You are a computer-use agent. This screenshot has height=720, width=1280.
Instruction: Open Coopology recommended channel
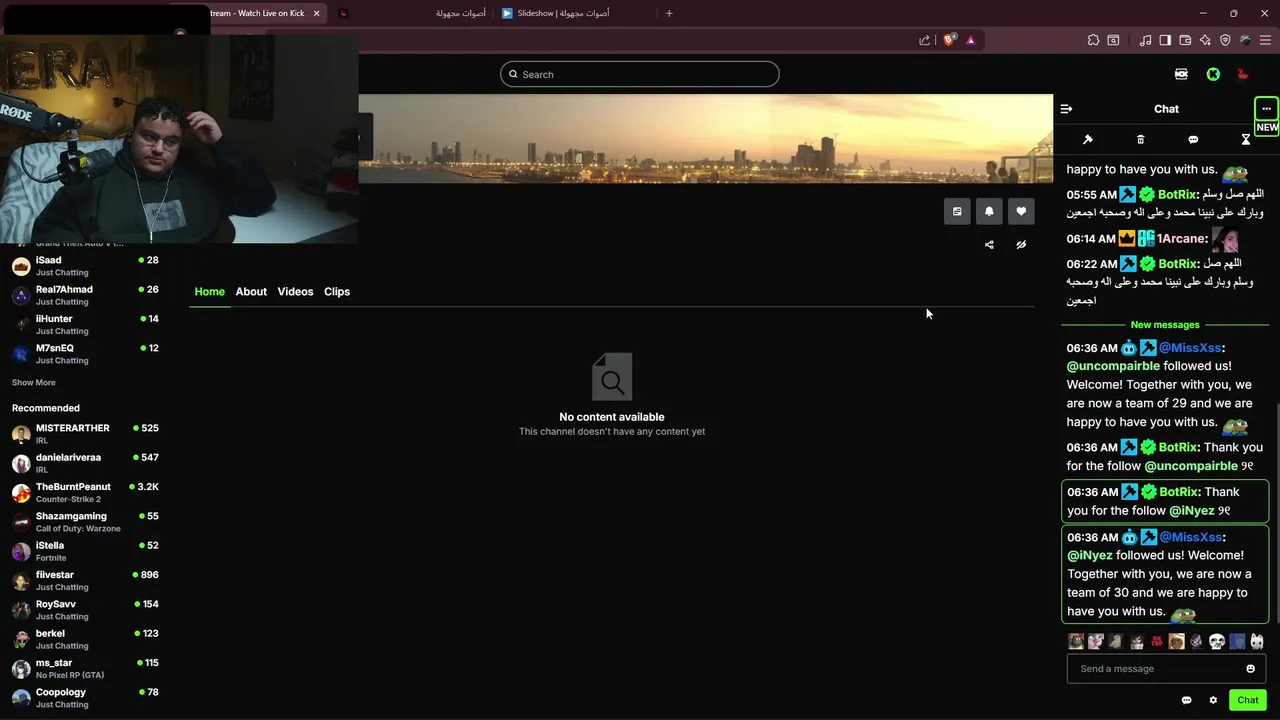click(85, 698)
